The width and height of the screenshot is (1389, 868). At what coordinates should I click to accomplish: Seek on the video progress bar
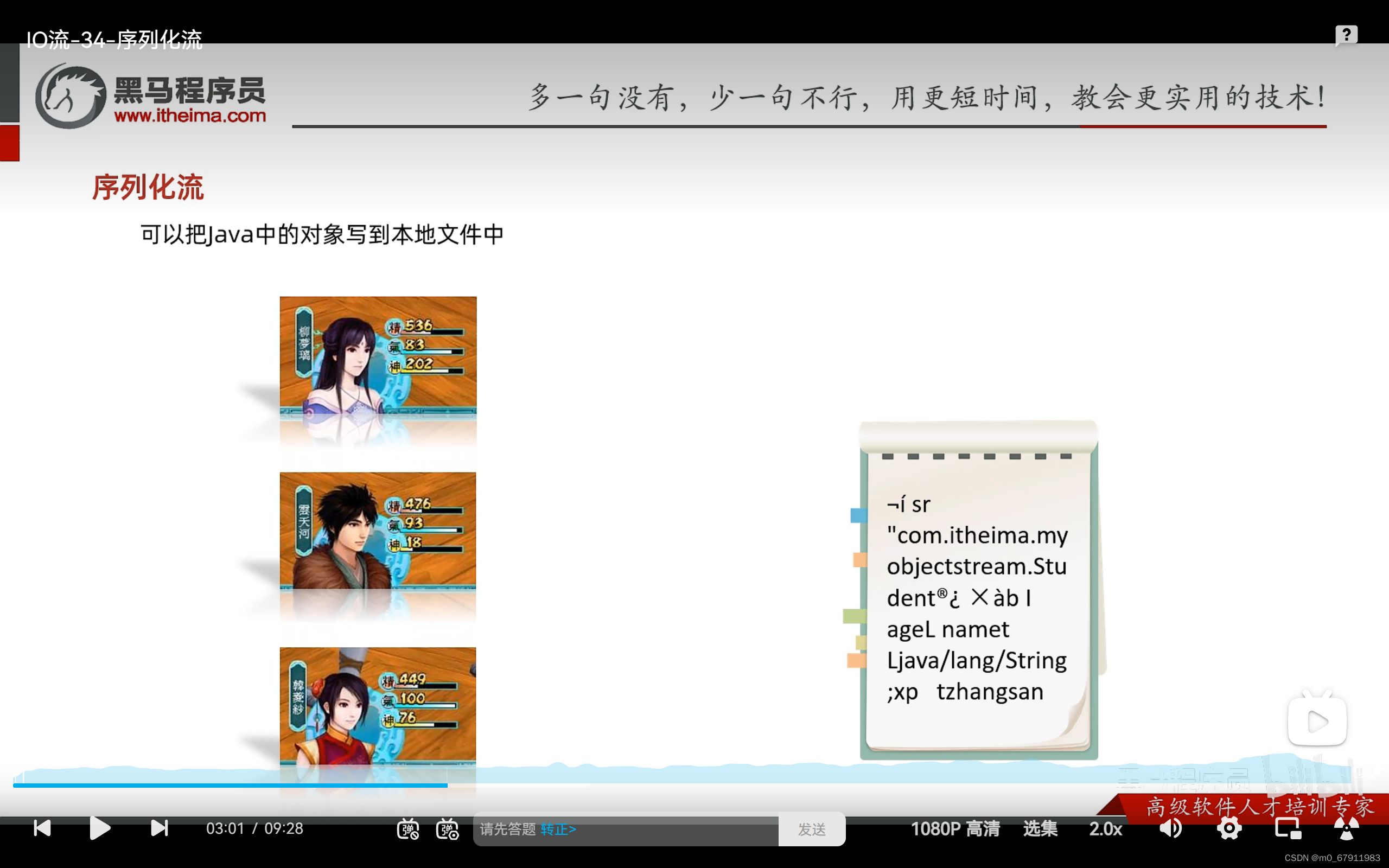coord(689,785)
